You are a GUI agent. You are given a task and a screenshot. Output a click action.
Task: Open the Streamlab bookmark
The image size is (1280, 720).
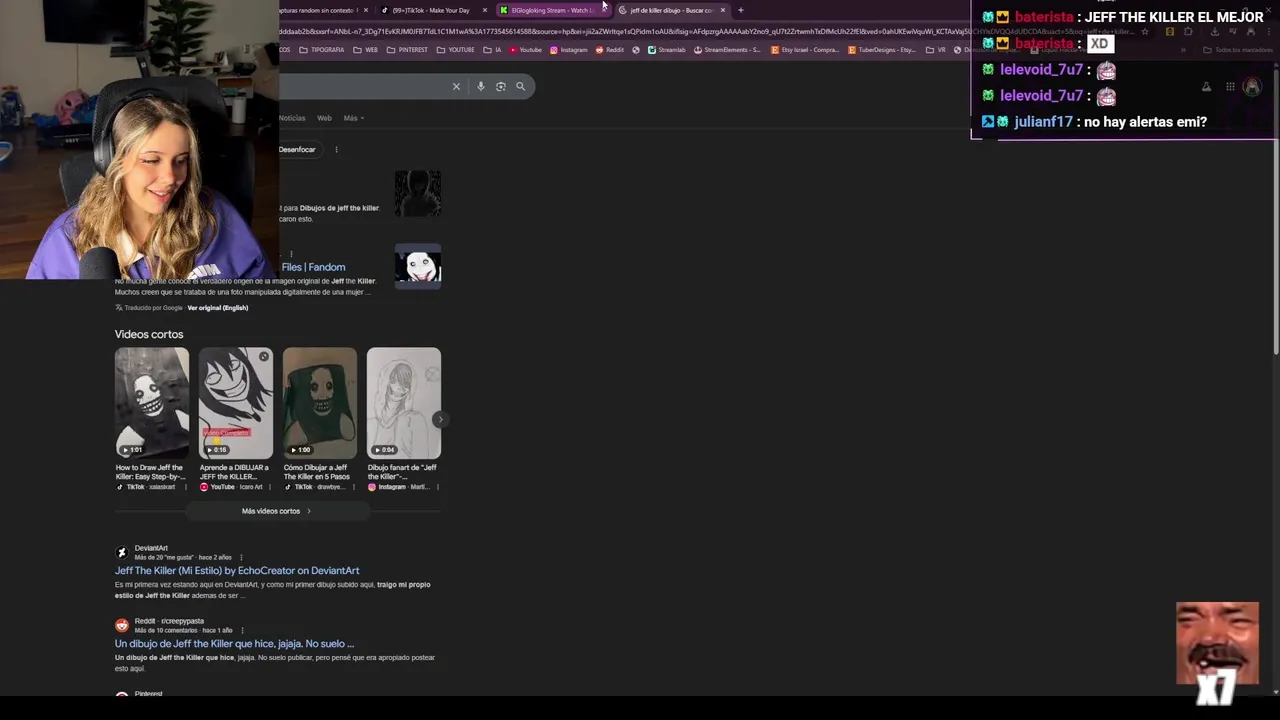(667, 50)
